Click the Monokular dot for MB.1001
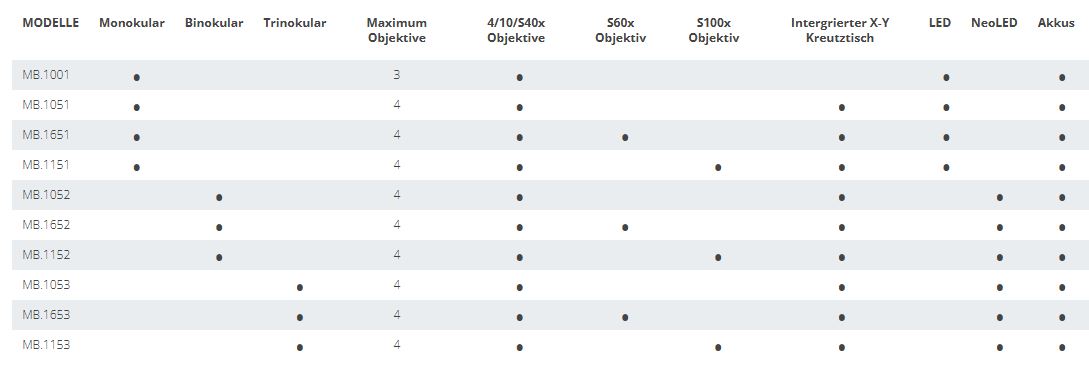Screen dimensions: 1089x375 tap(137, 77)
